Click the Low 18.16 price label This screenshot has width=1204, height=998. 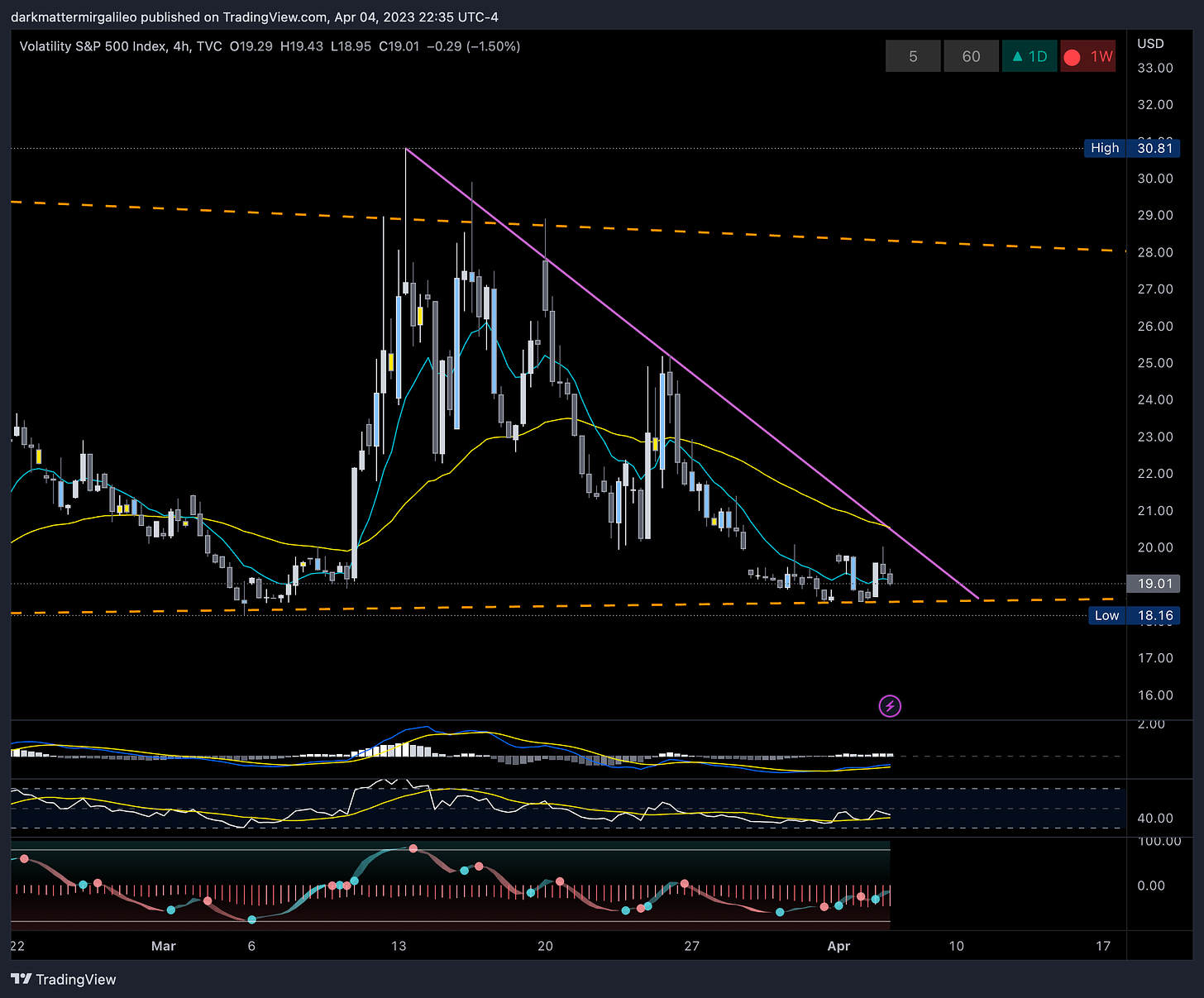tap(1132, 615)
